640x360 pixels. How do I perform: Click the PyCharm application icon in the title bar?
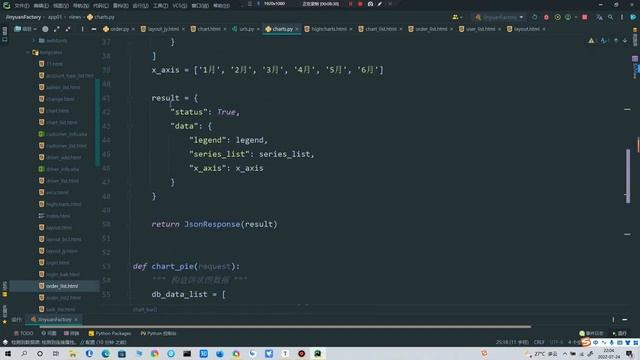6,5
